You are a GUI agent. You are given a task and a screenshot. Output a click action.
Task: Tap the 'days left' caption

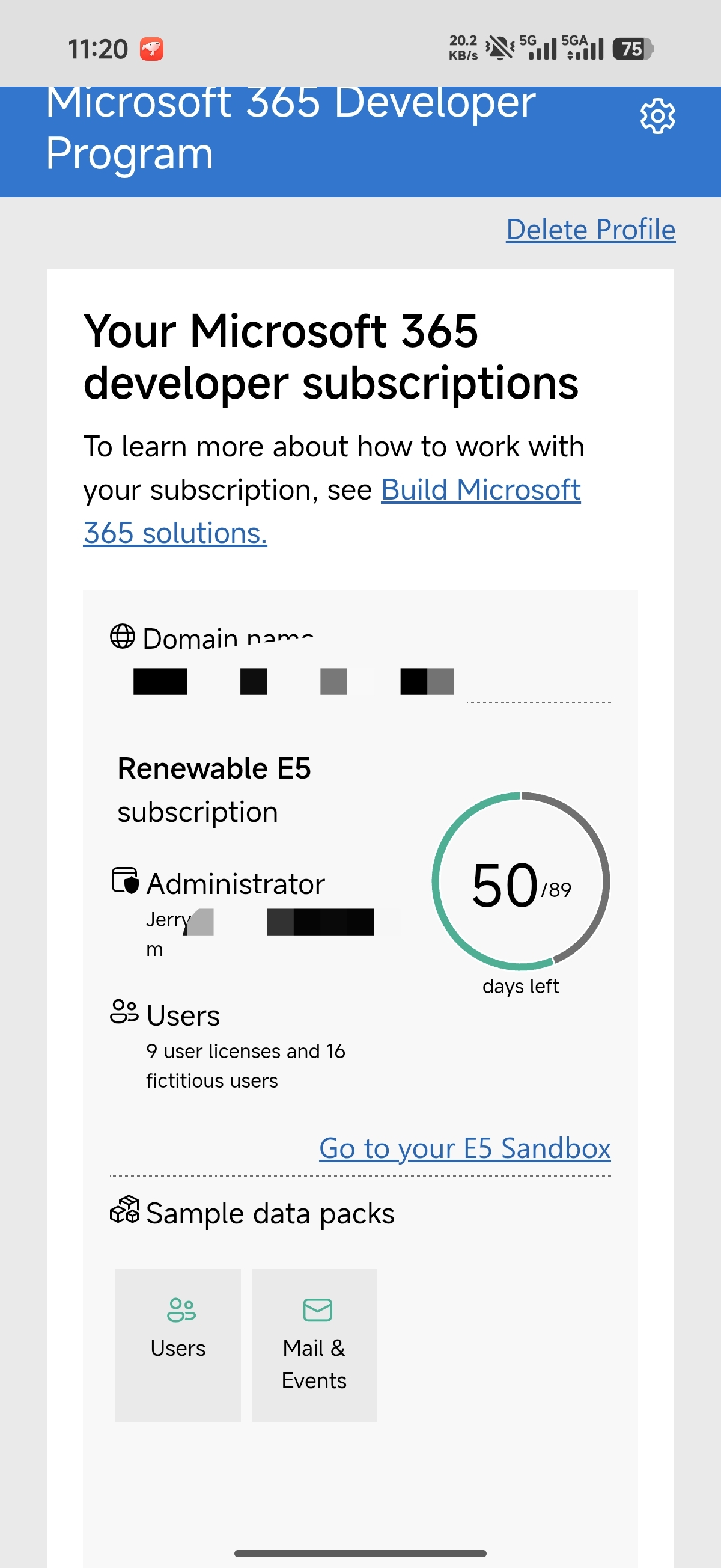pyautogui.click(x=521, y=986)
